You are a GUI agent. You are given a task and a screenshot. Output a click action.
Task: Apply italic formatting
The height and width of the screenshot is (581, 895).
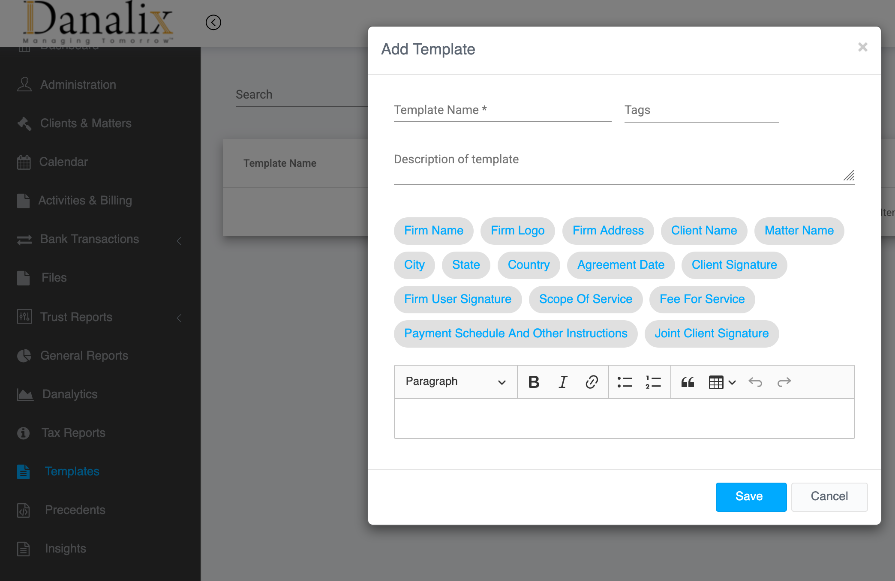(562, 382)
